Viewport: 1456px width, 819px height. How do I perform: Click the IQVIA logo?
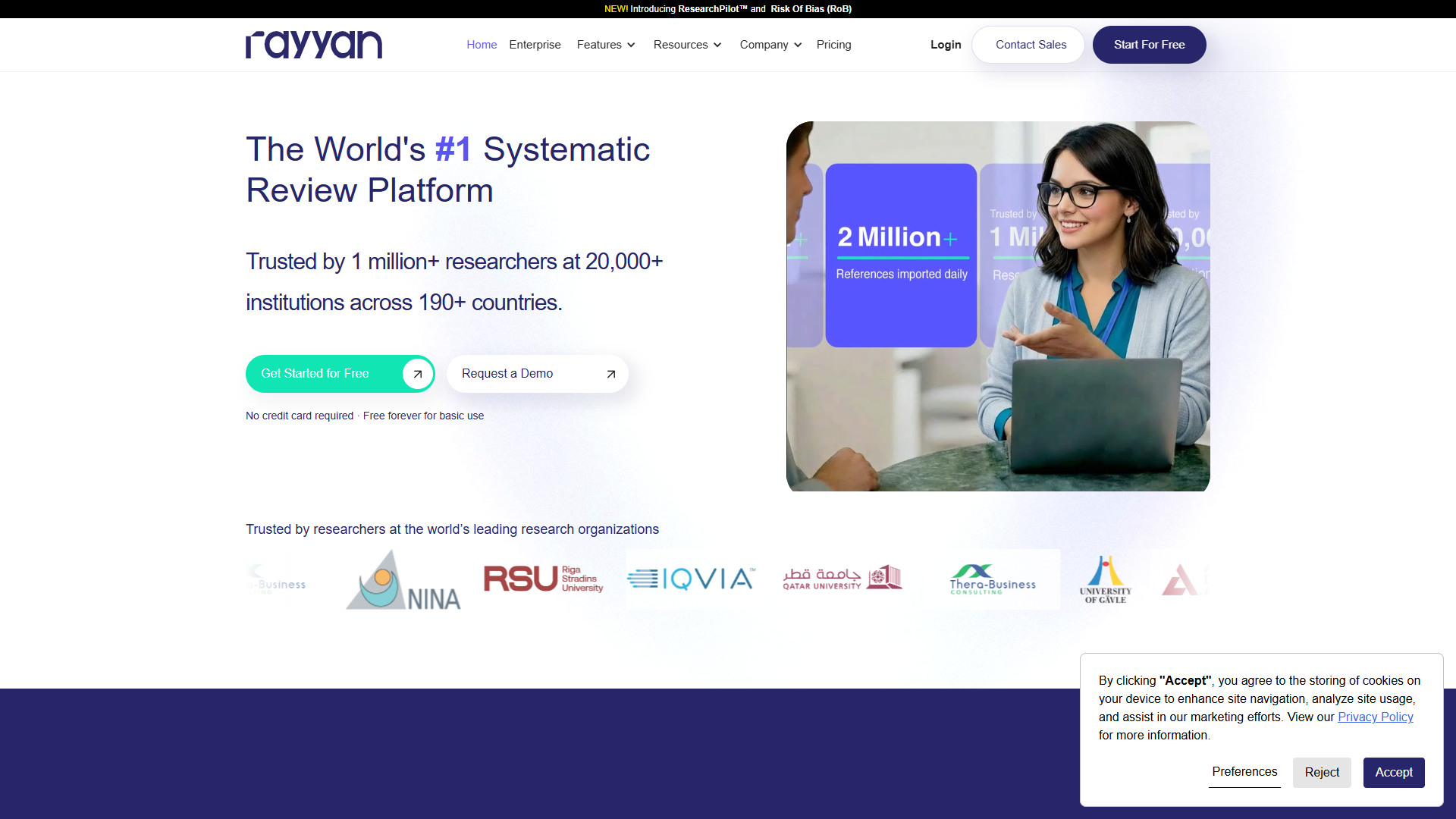[692, 579]
